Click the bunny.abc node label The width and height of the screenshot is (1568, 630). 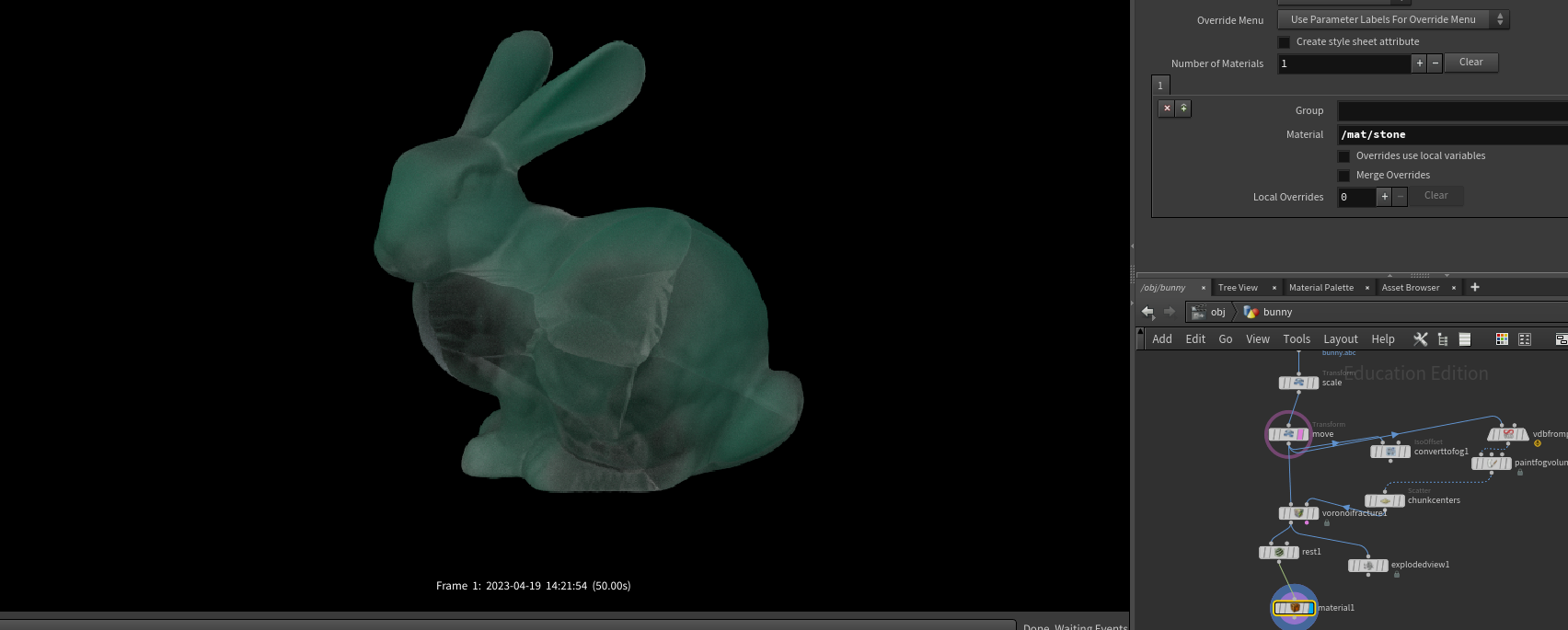point(1339,352)
